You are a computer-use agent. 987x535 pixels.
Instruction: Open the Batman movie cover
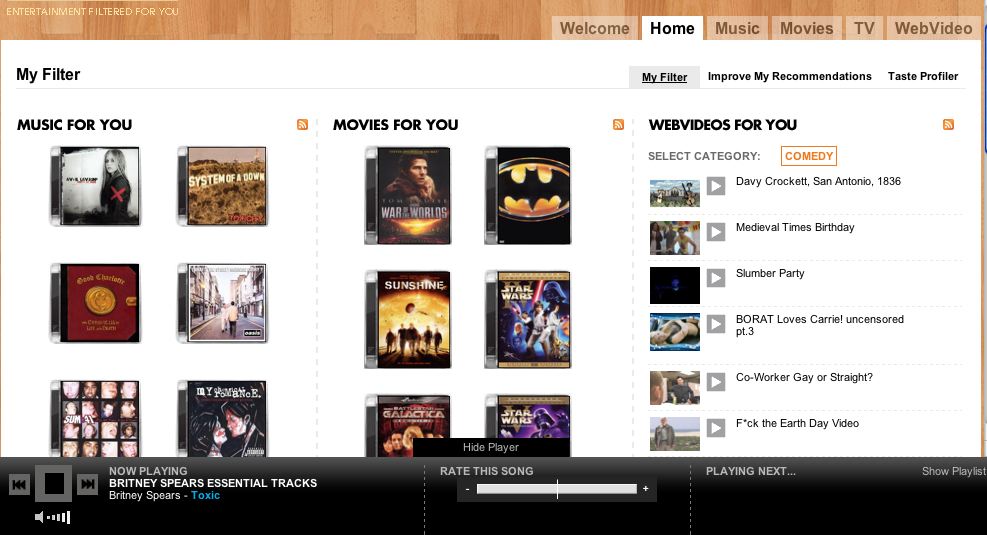pos(527,195)
